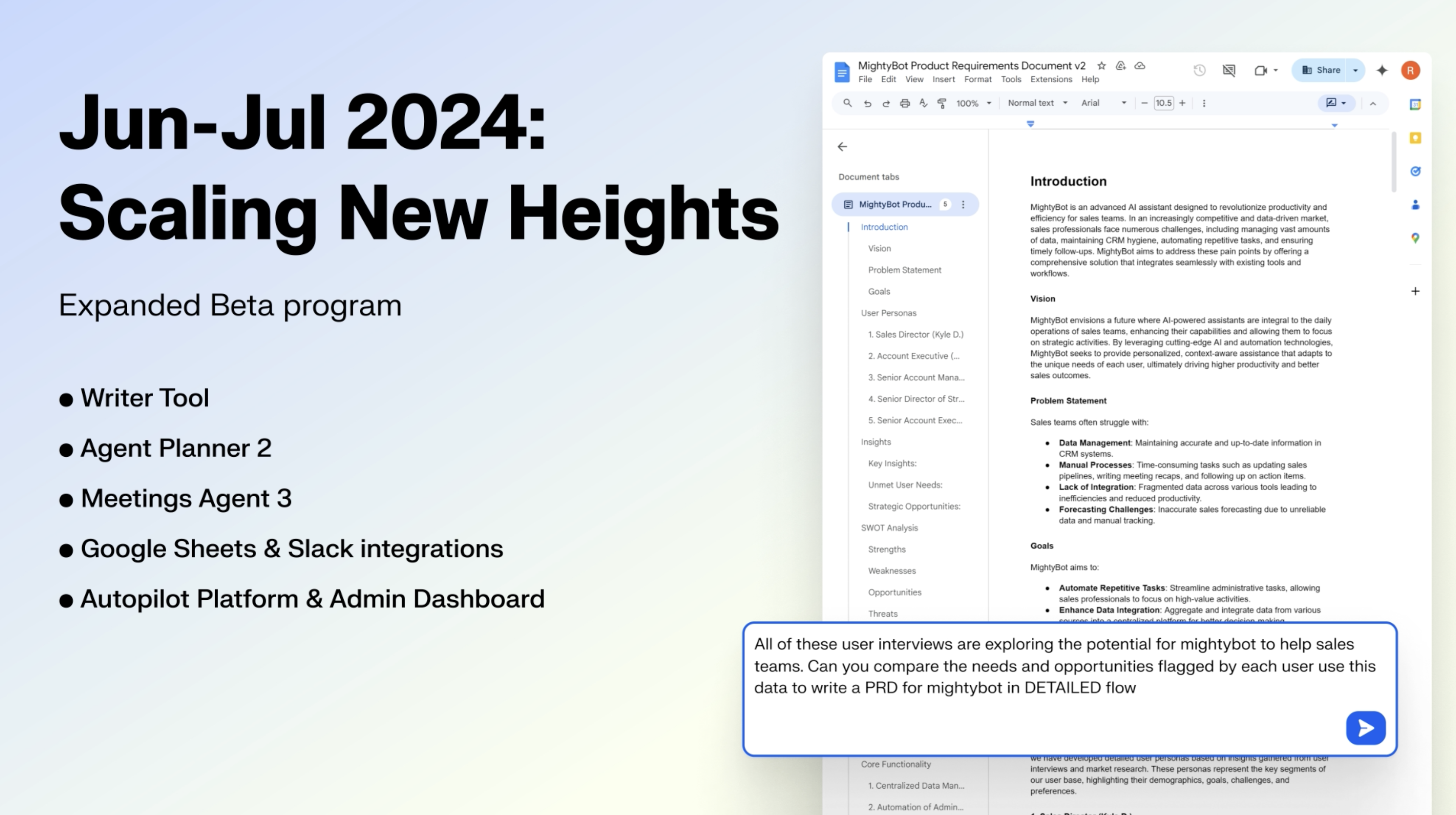Viewport: 1456px width, 815px height.
Task: Open version history clock icon
Action: [x=1199, y=70]
